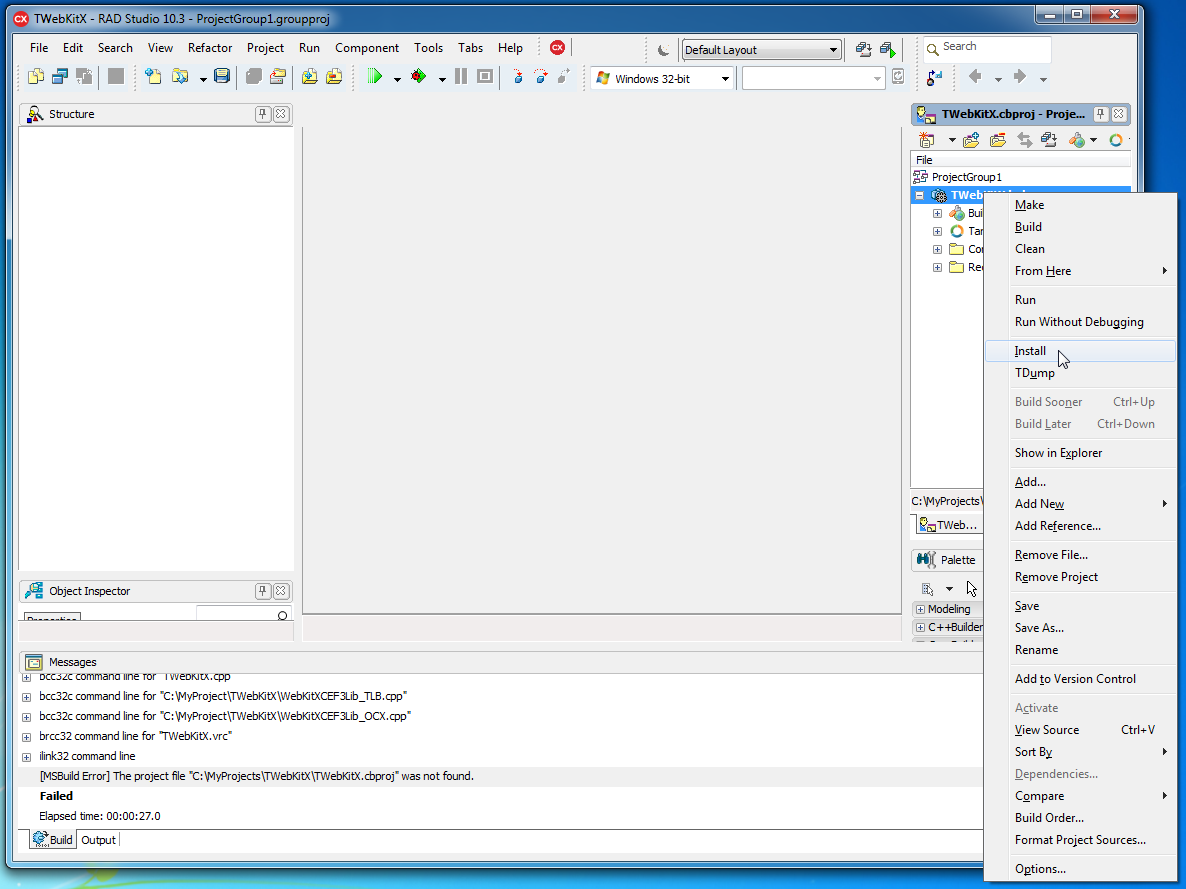Viewport: 1186px width, 889px height.
Task: Click the Forward navigation arrow
Action: coord(1020,76)
